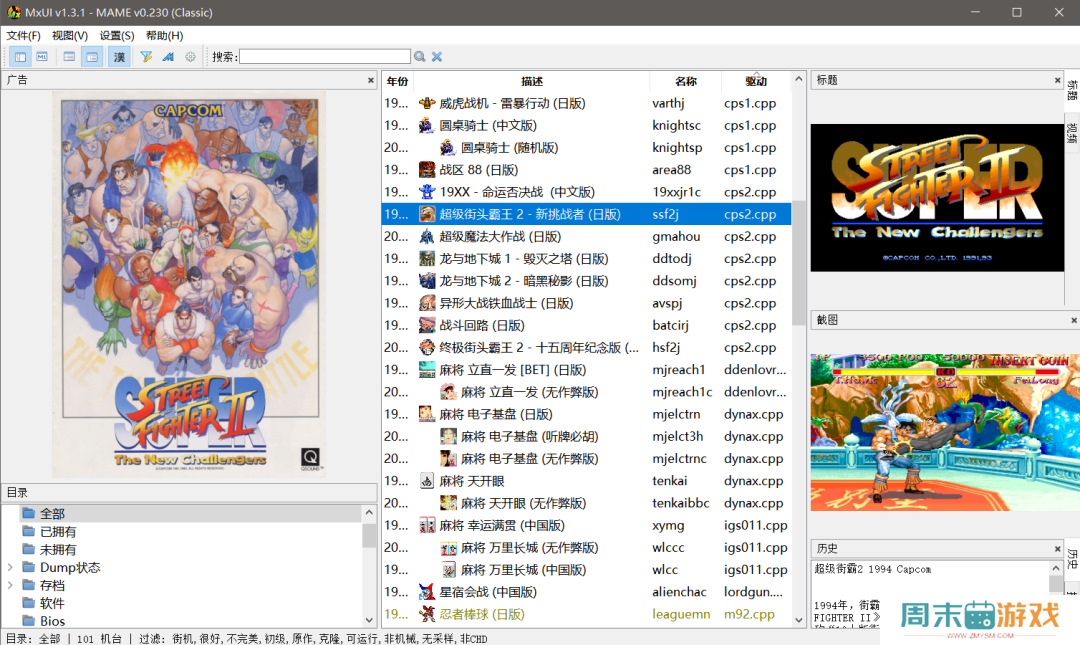
Task: Click the search magnifier icon
Action: (x=420, y=57)
